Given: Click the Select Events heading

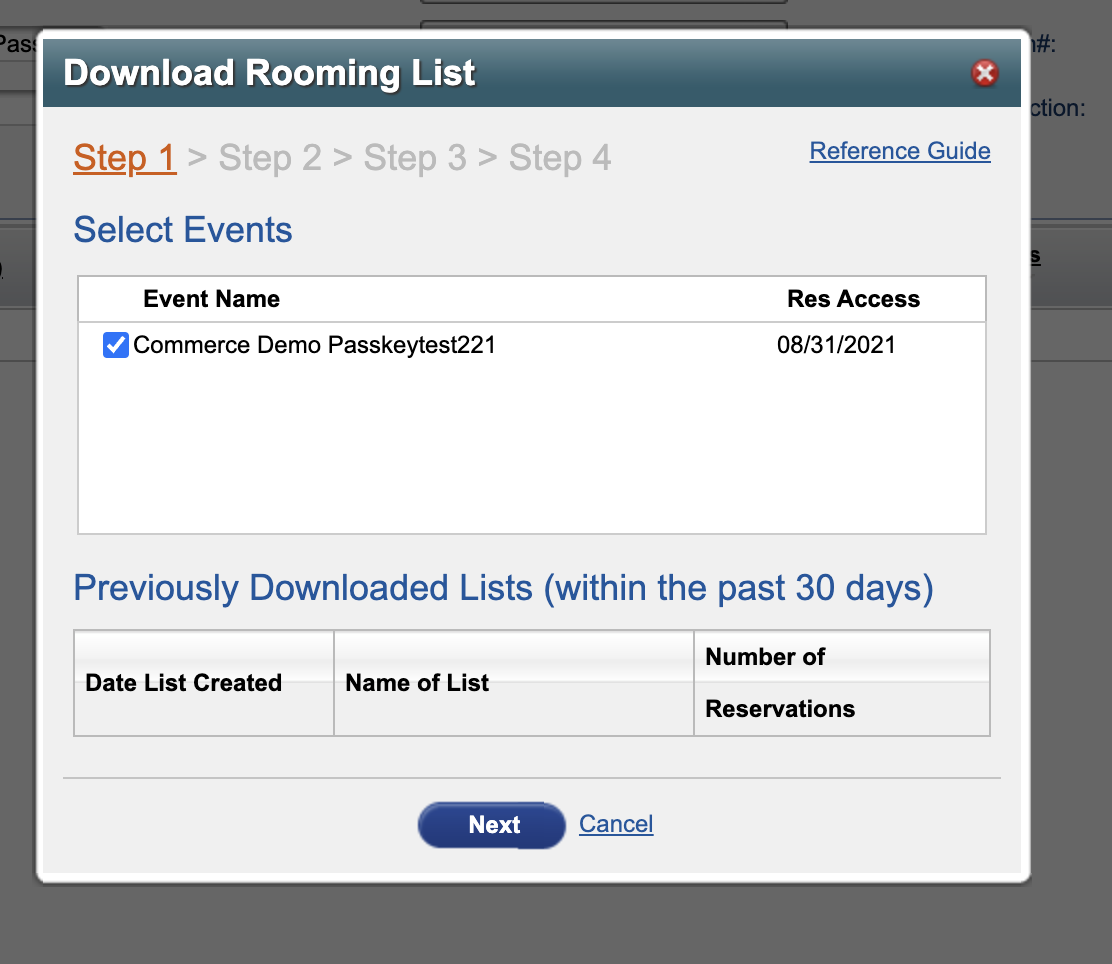Looking at the screenshot, I should tap(183, 230).
